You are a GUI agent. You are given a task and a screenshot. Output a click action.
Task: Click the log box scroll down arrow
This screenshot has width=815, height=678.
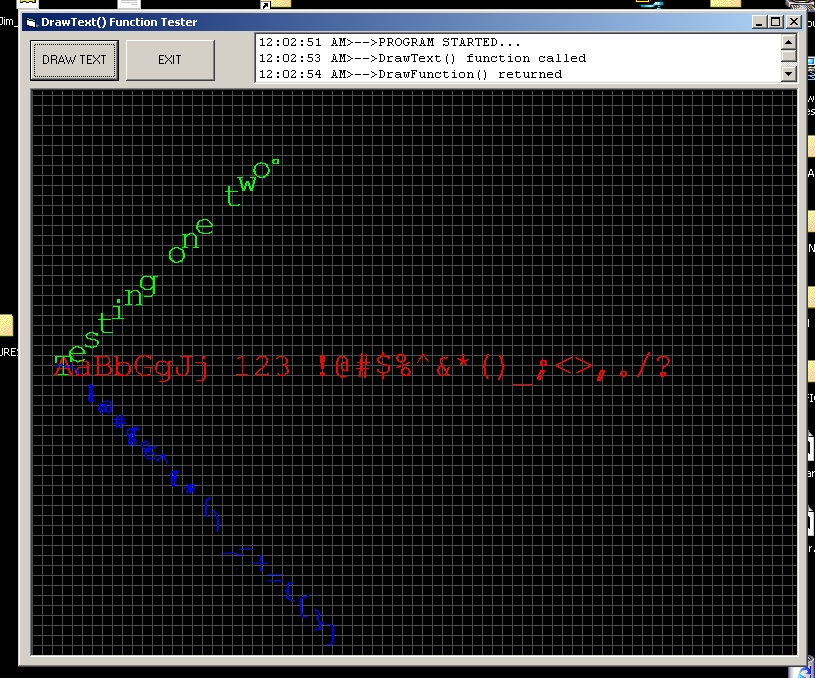788,74
